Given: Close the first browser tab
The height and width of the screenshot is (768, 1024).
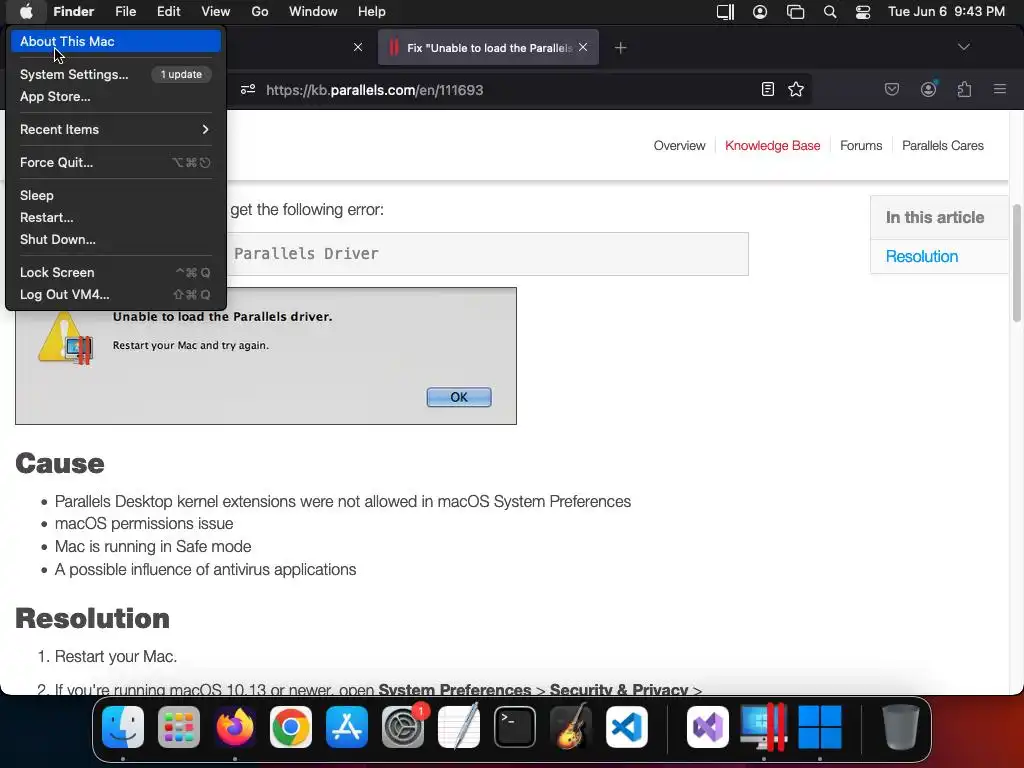Looking at the screenshot, I should point(358,47).
